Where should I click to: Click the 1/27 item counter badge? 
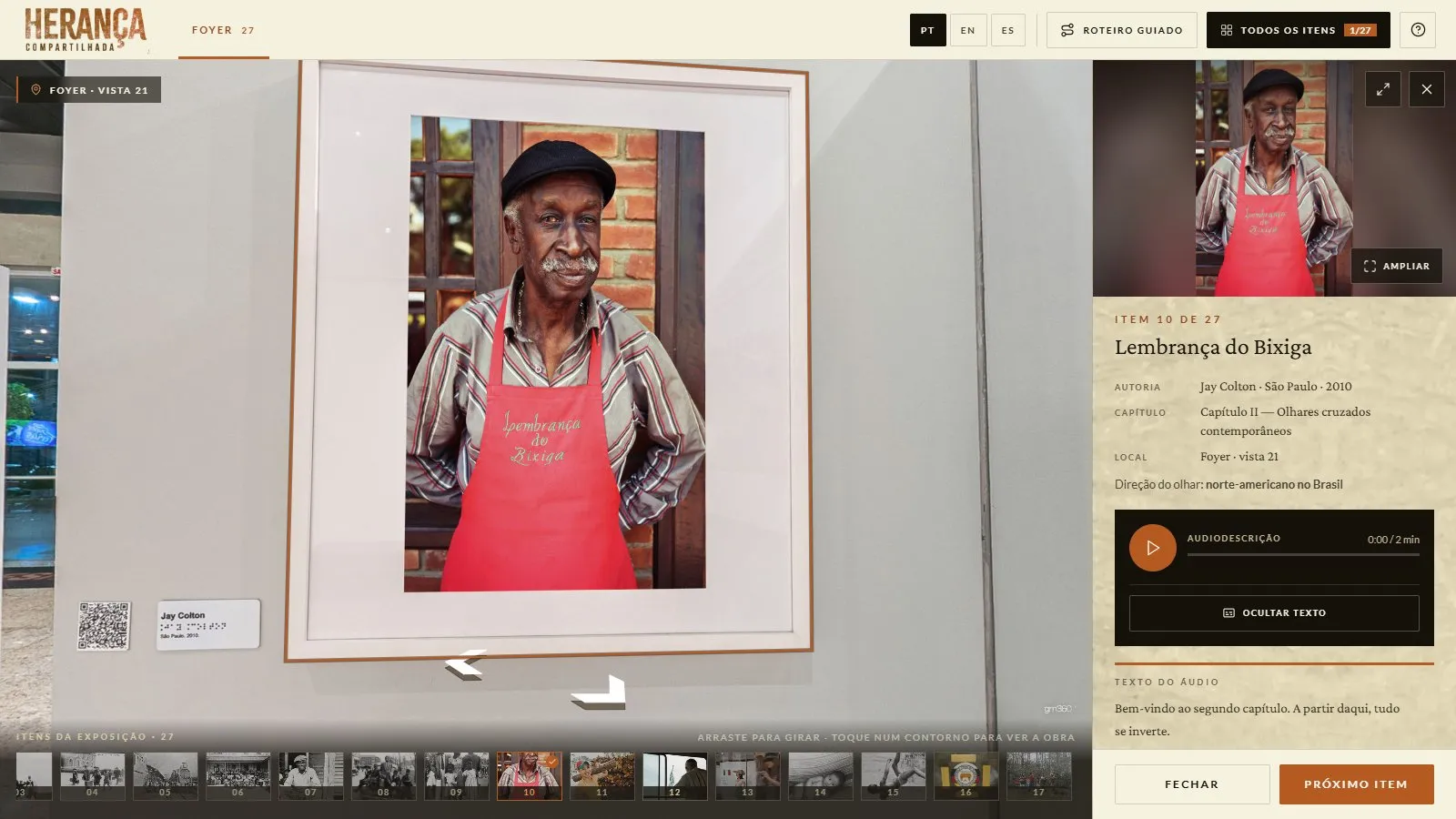(1360, 30)
